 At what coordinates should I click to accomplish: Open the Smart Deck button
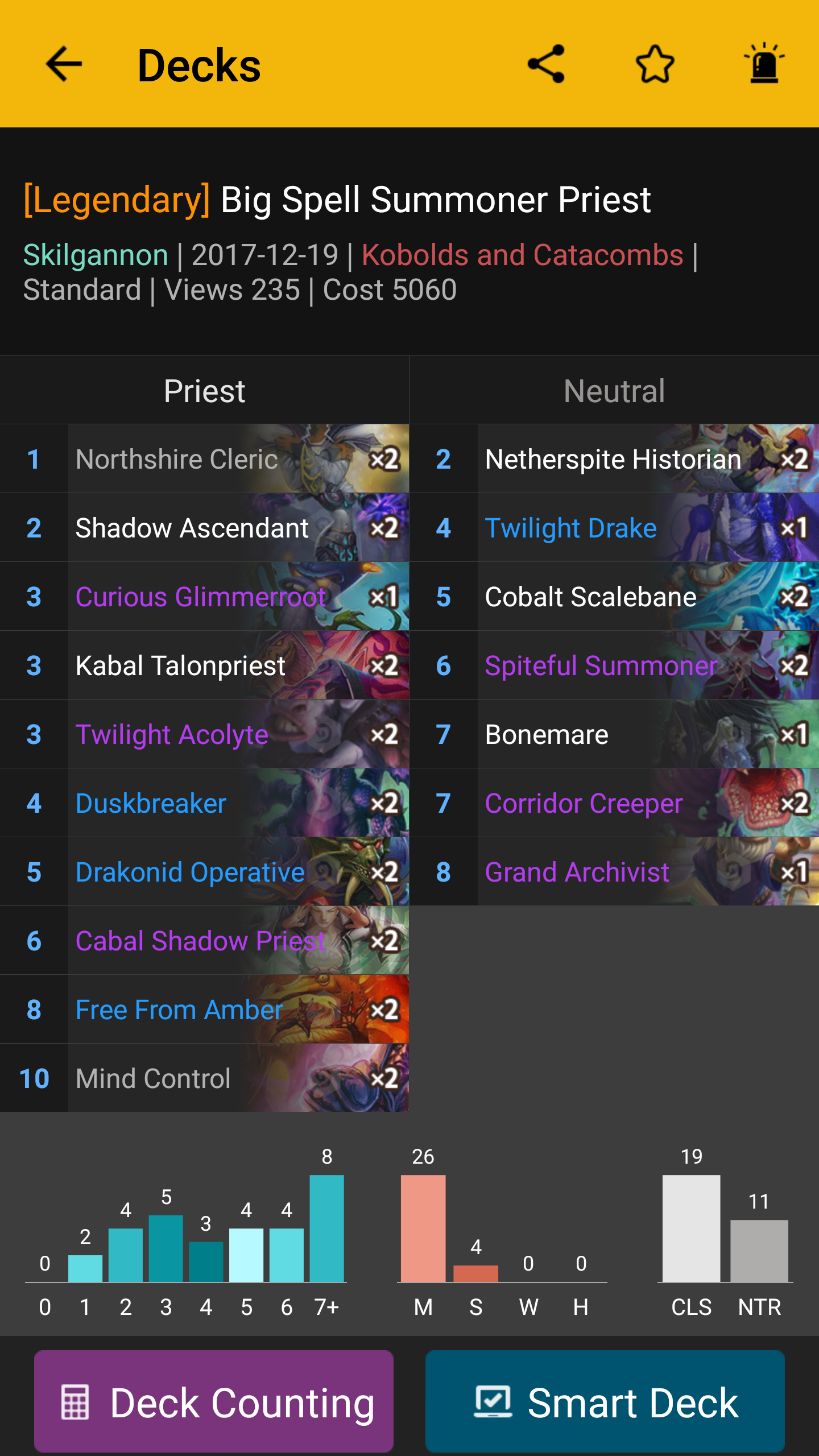coord(605,1401)
